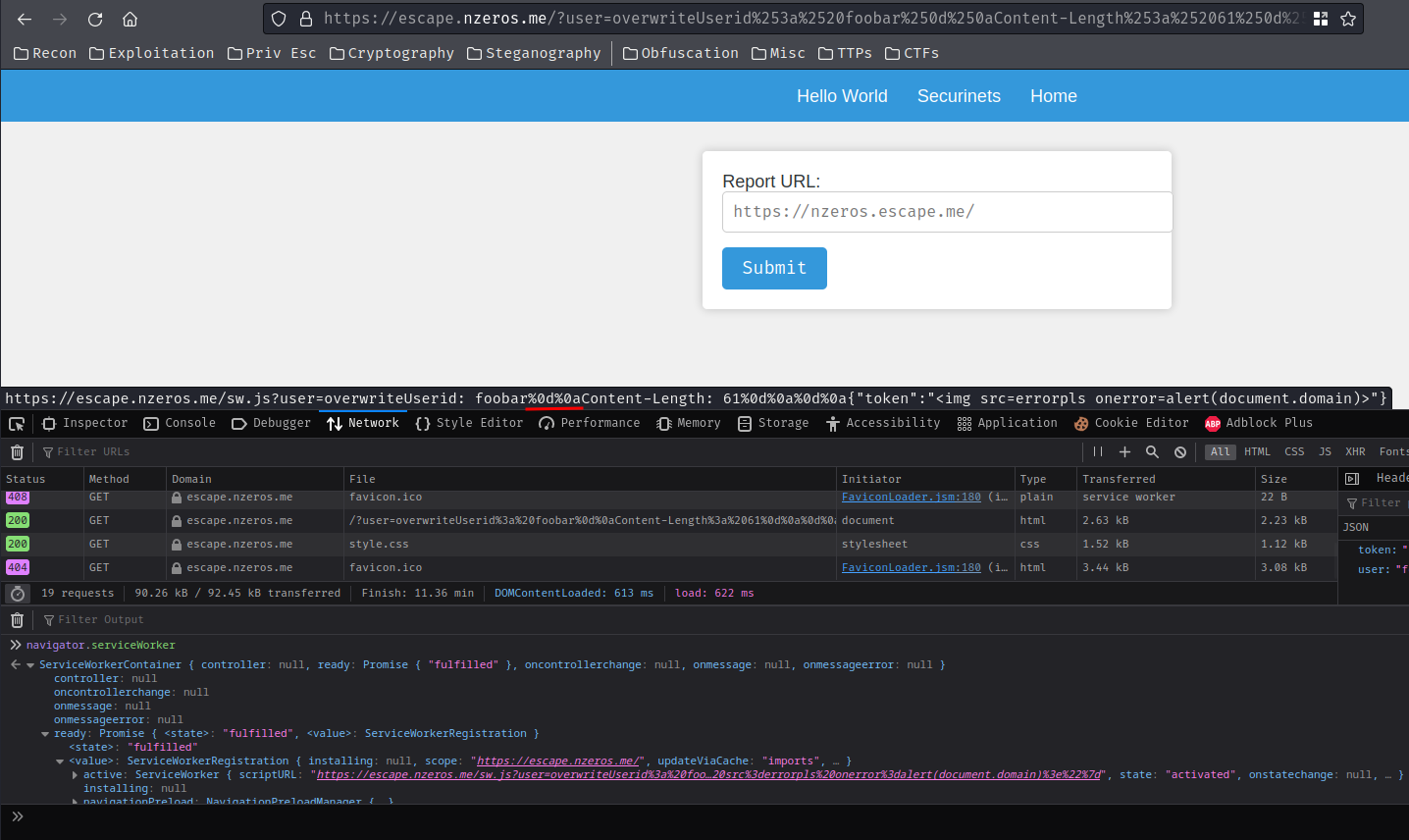This screenshot has height=840, width=1409.
Task: Open the Priv Esc bookmarks folder
Action: 272,53
